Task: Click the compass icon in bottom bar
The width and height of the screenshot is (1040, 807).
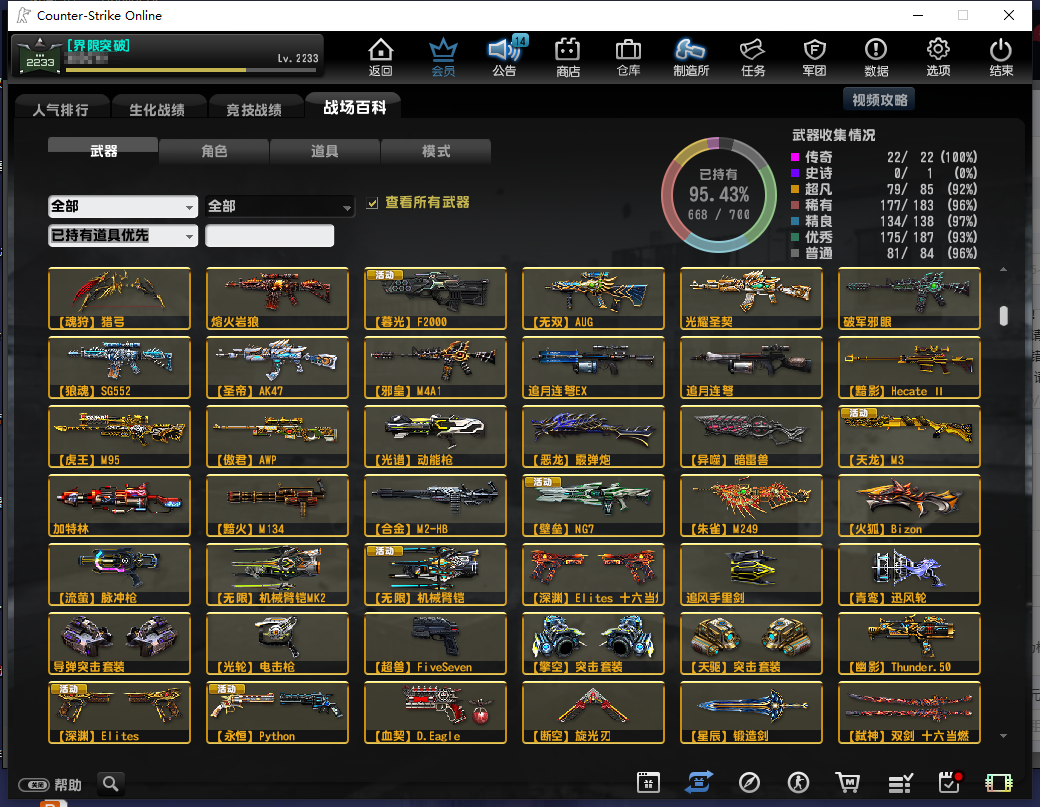Action: [x=749, y=782]
